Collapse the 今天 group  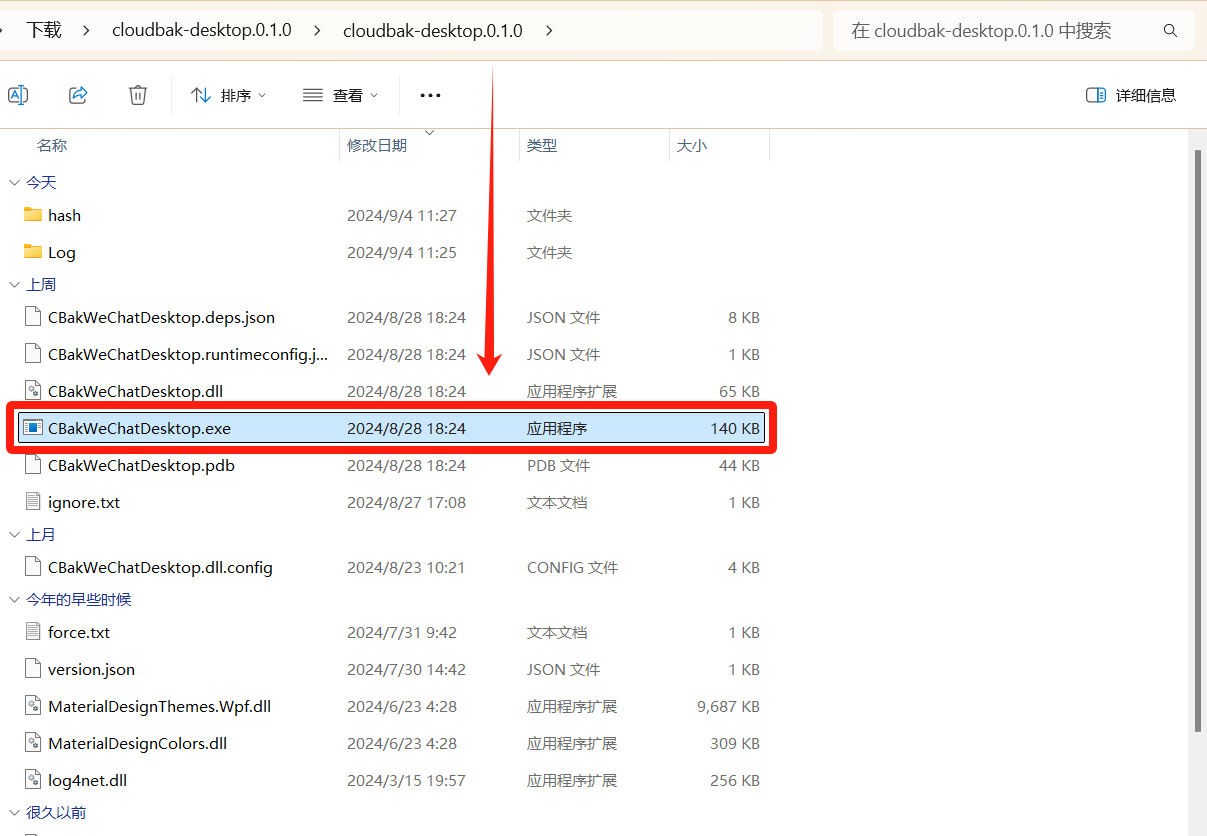(14, 182)
